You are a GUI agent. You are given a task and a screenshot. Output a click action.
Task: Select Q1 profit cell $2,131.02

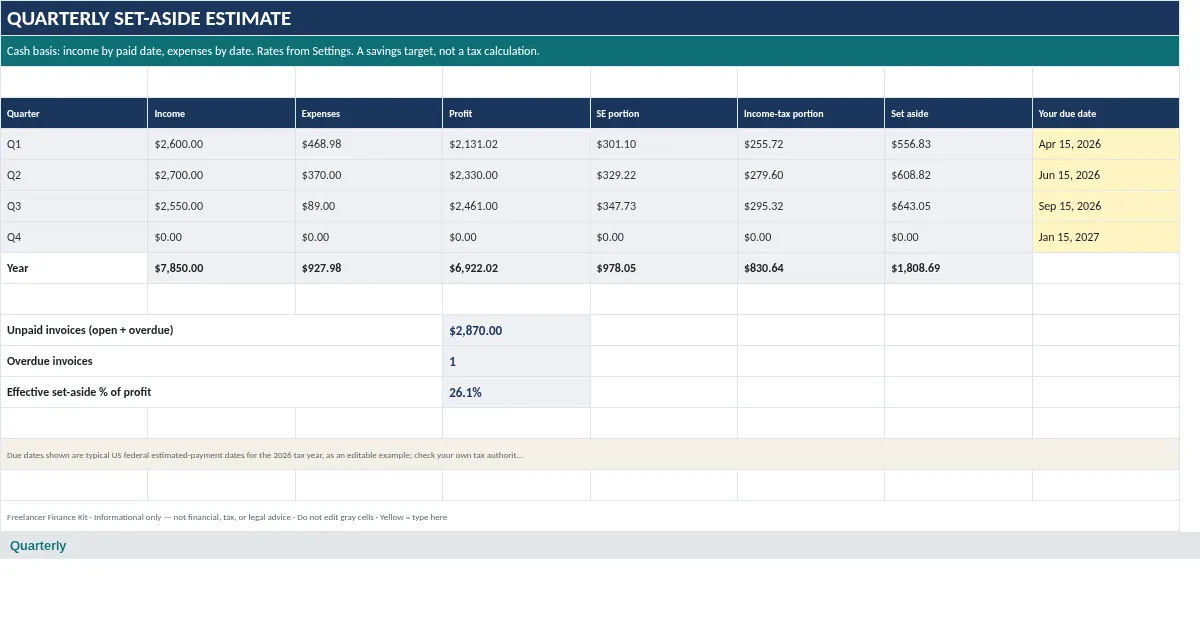[x=516, y=144]
